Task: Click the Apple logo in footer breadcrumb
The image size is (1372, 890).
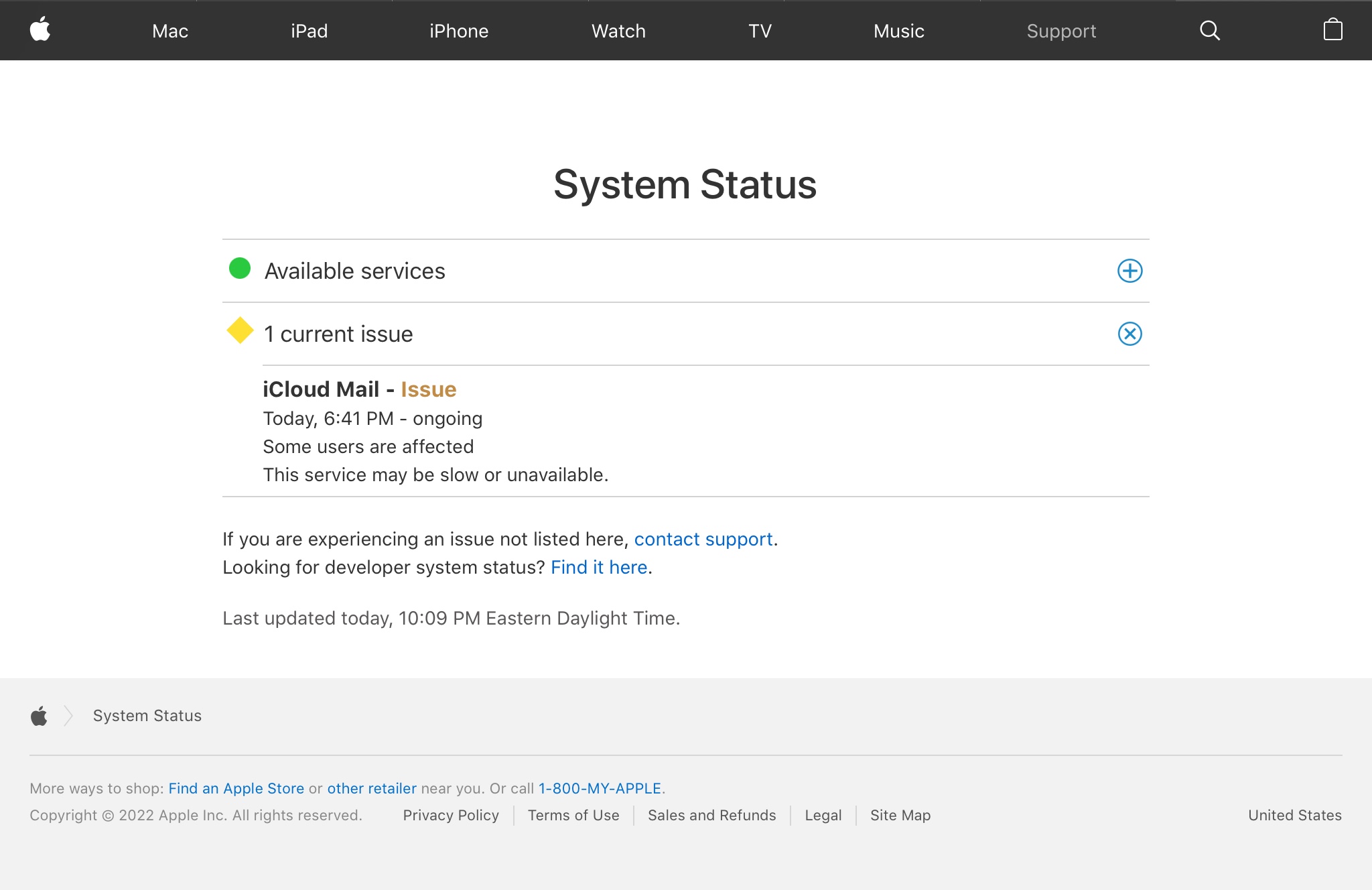Action: [40, 716]
